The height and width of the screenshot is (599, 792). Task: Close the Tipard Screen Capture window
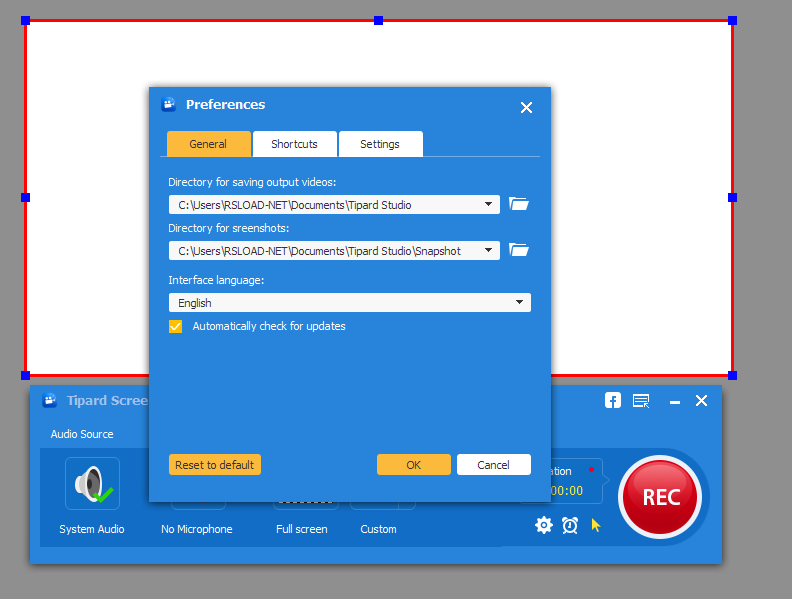(701, 401)
